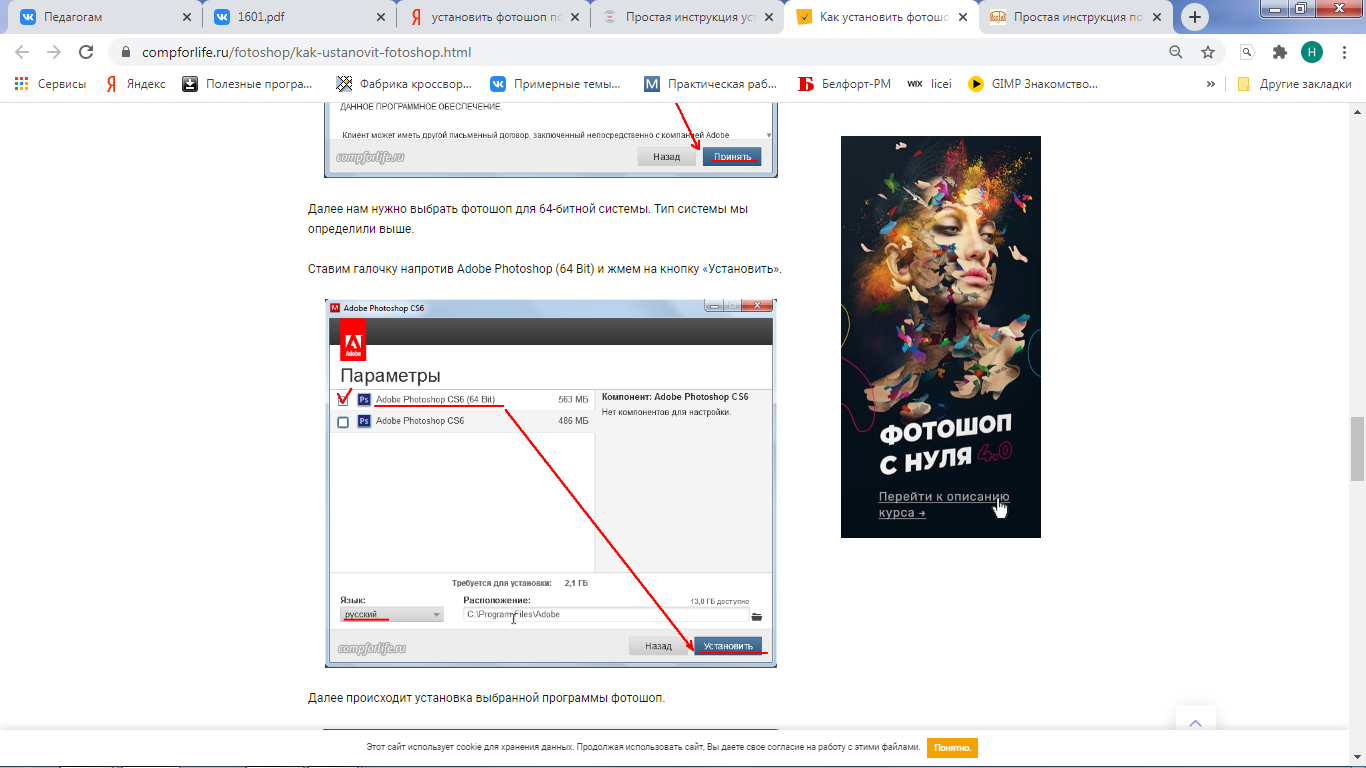The height and width of the screenshot is (768, 1366).
Task: Click the Фотошоп с нуля banner image
Action: coord(940,336)
